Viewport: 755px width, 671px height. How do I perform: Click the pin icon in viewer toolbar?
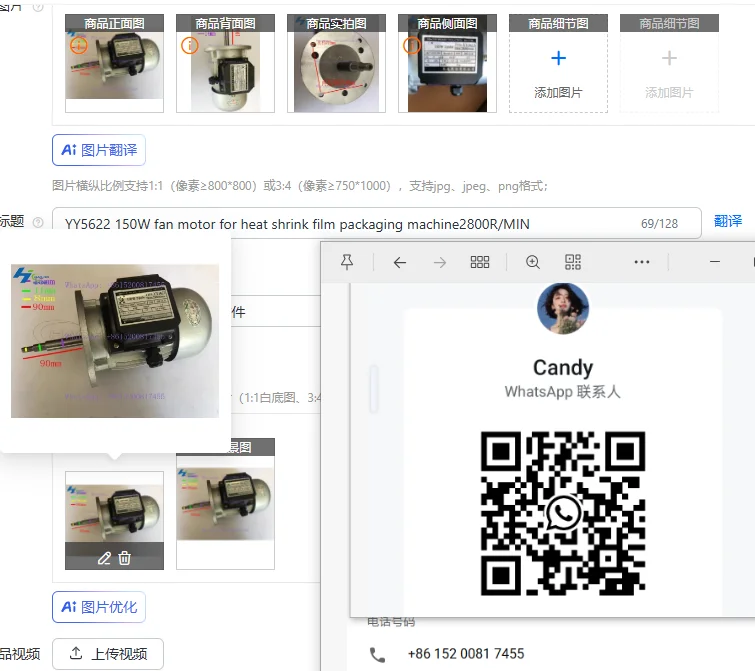347,262
